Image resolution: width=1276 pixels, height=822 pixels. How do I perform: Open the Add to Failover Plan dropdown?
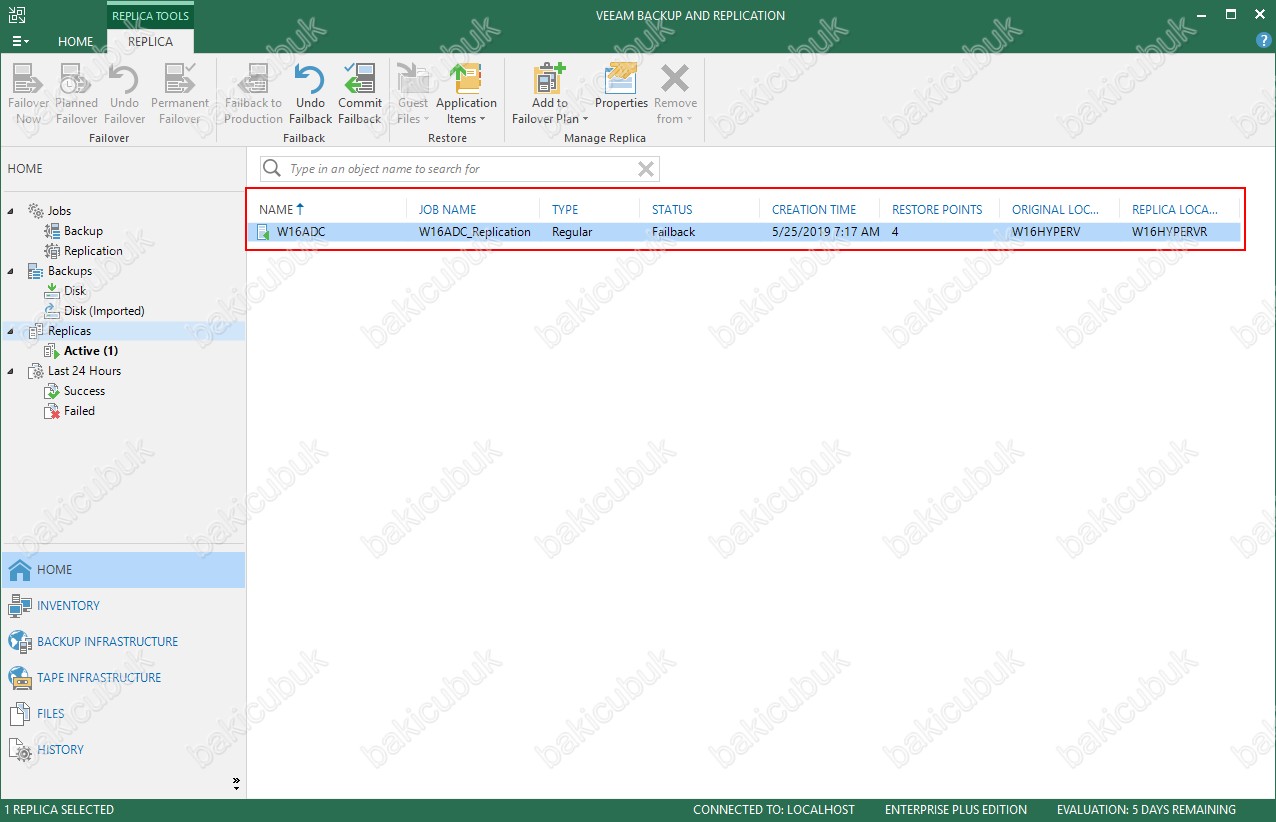click(550, 95)
